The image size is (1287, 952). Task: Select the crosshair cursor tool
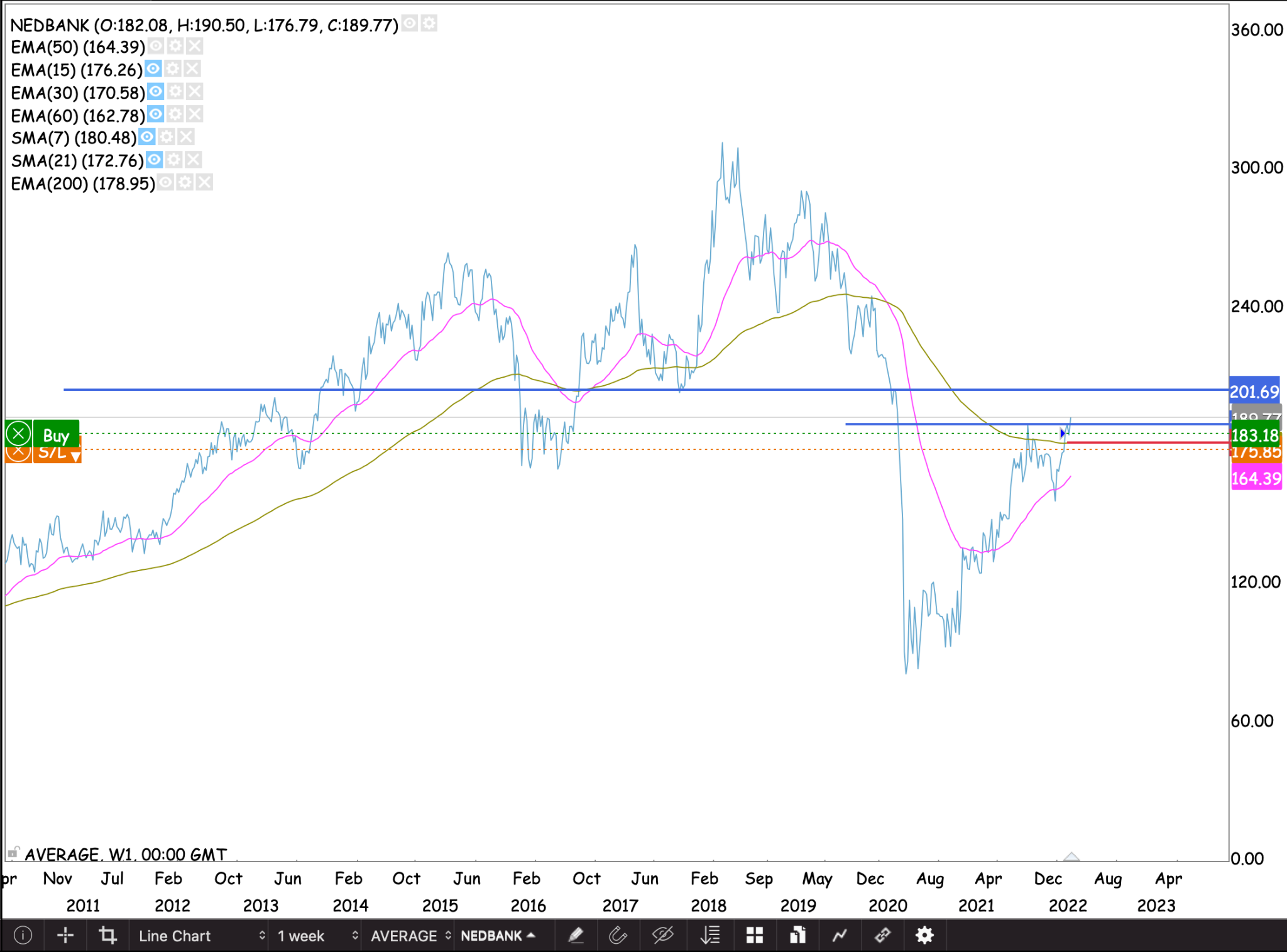click(x=65, y=936)
